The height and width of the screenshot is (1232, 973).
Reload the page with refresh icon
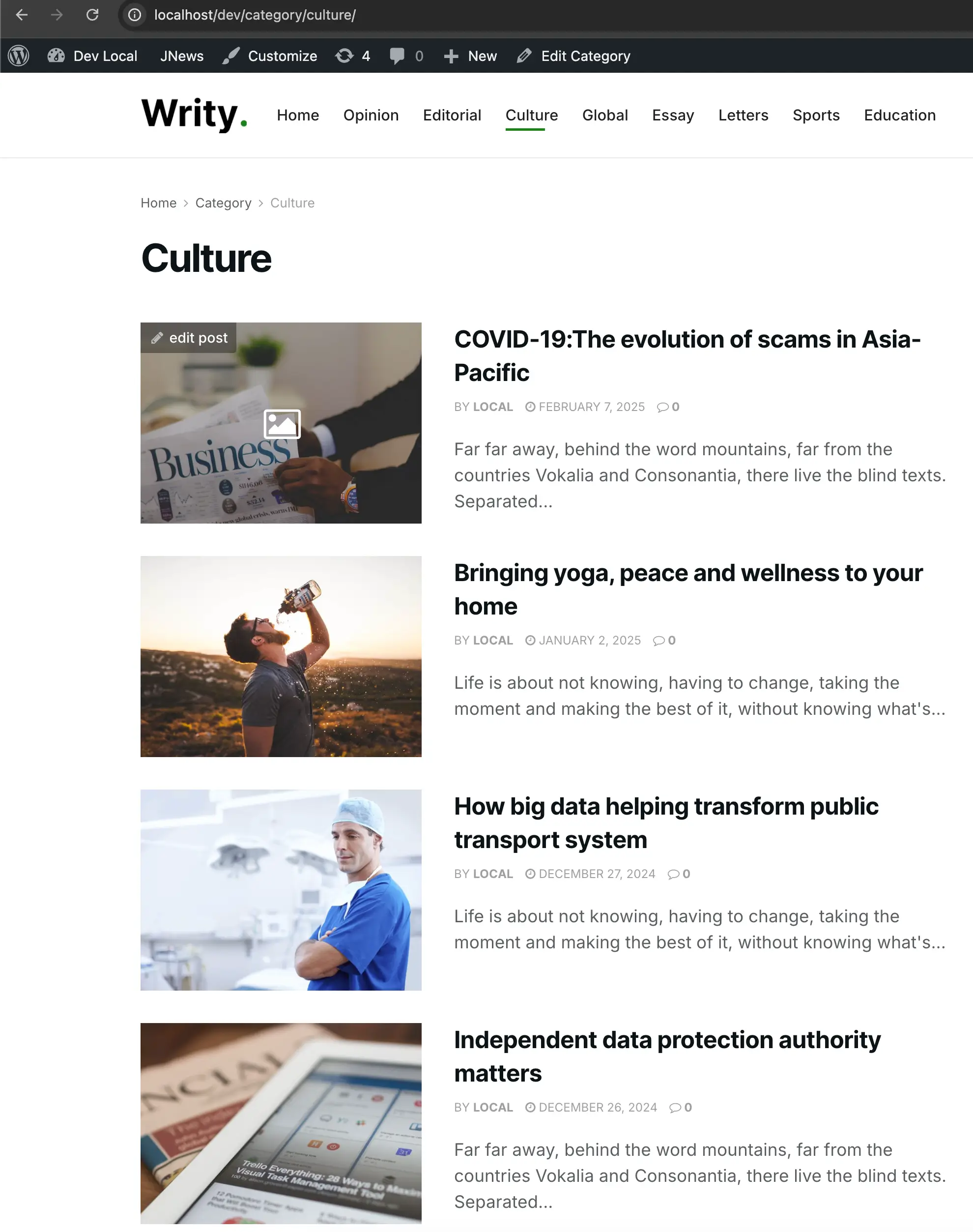click(92, 15)
